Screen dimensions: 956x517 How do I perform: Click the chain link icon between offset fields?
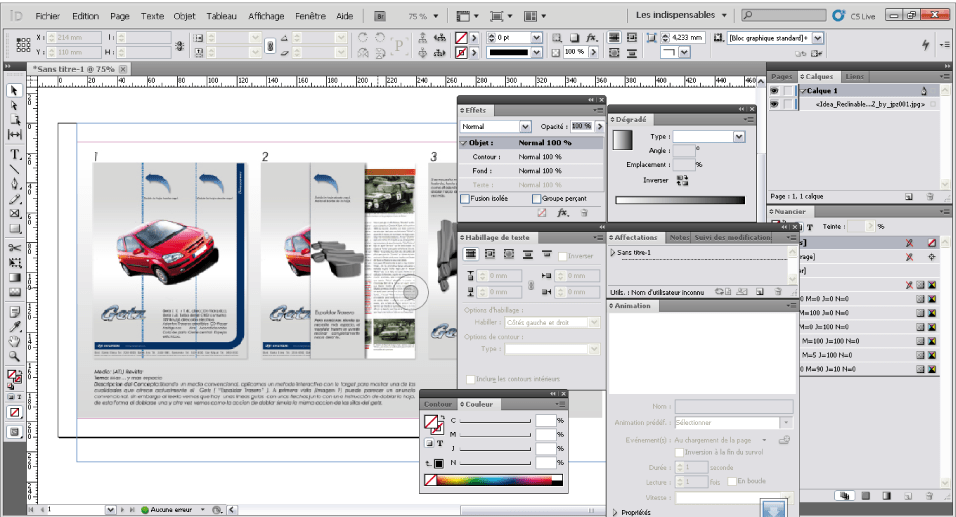point(530,285)
